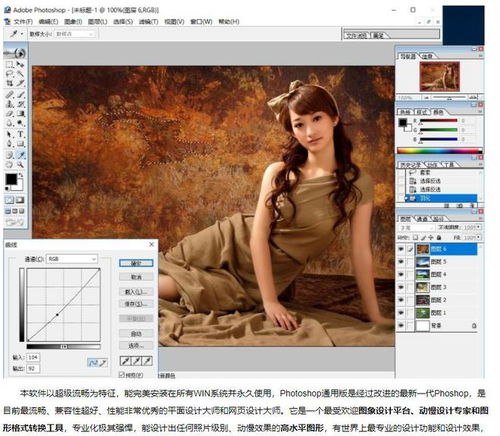The width and height of the screenshot is (500, 436).
Task: Select the Crop tool
Action: click(9, 83)
